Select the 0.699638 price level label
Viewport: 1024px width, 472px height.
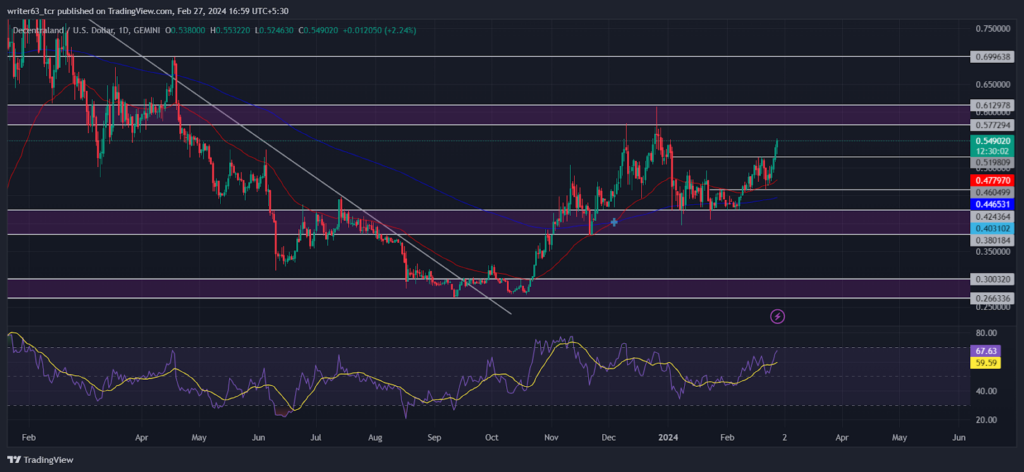[x=993, y=57]
